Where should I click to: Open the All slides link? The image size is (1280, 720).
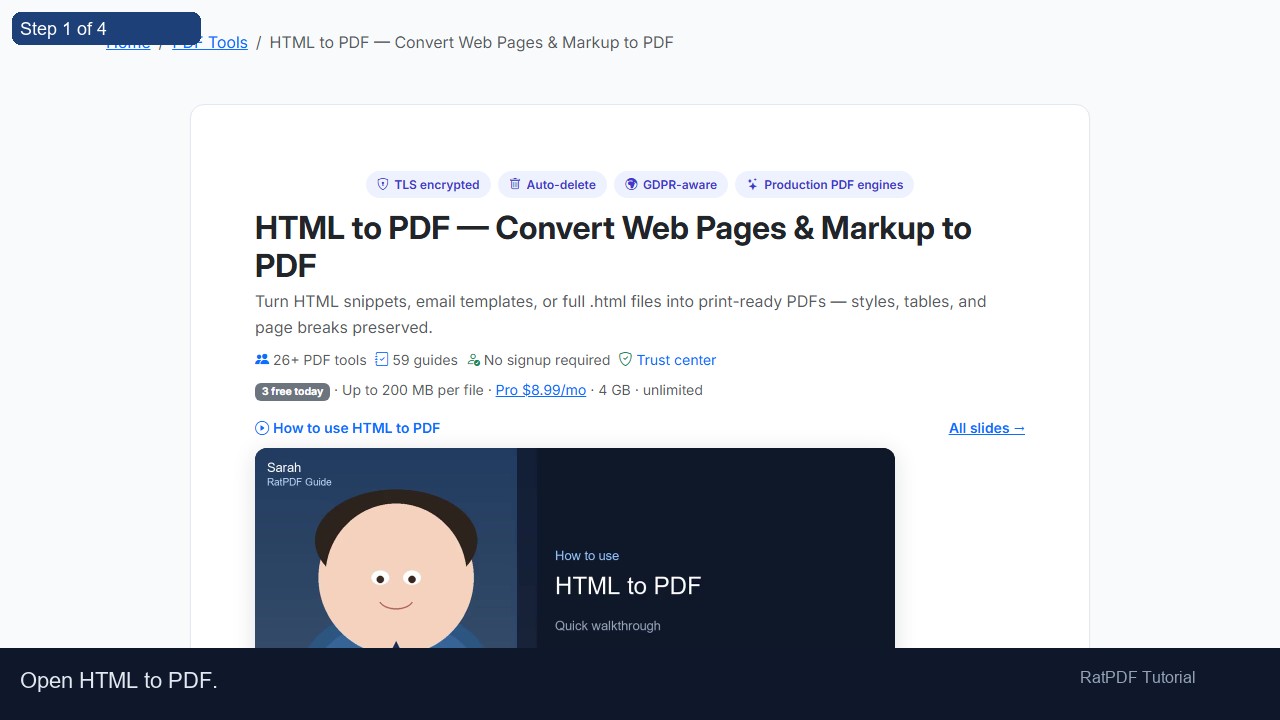987,428
